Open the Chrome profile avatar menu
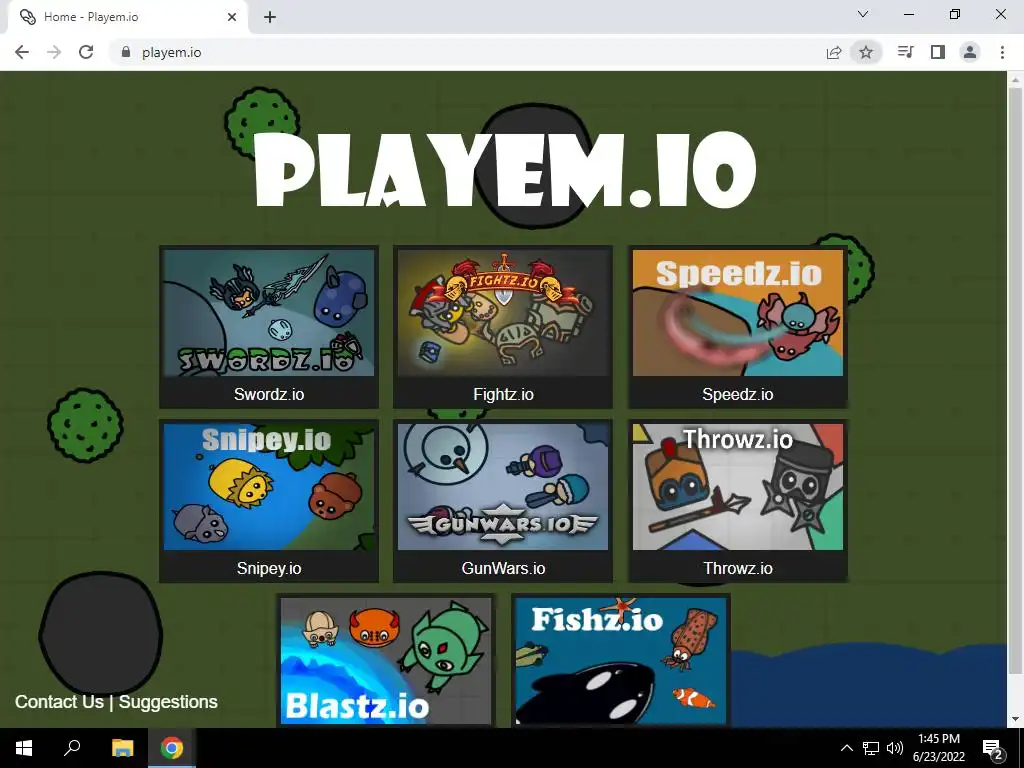This screenshot has height=768, width=1024. [970, 52]
